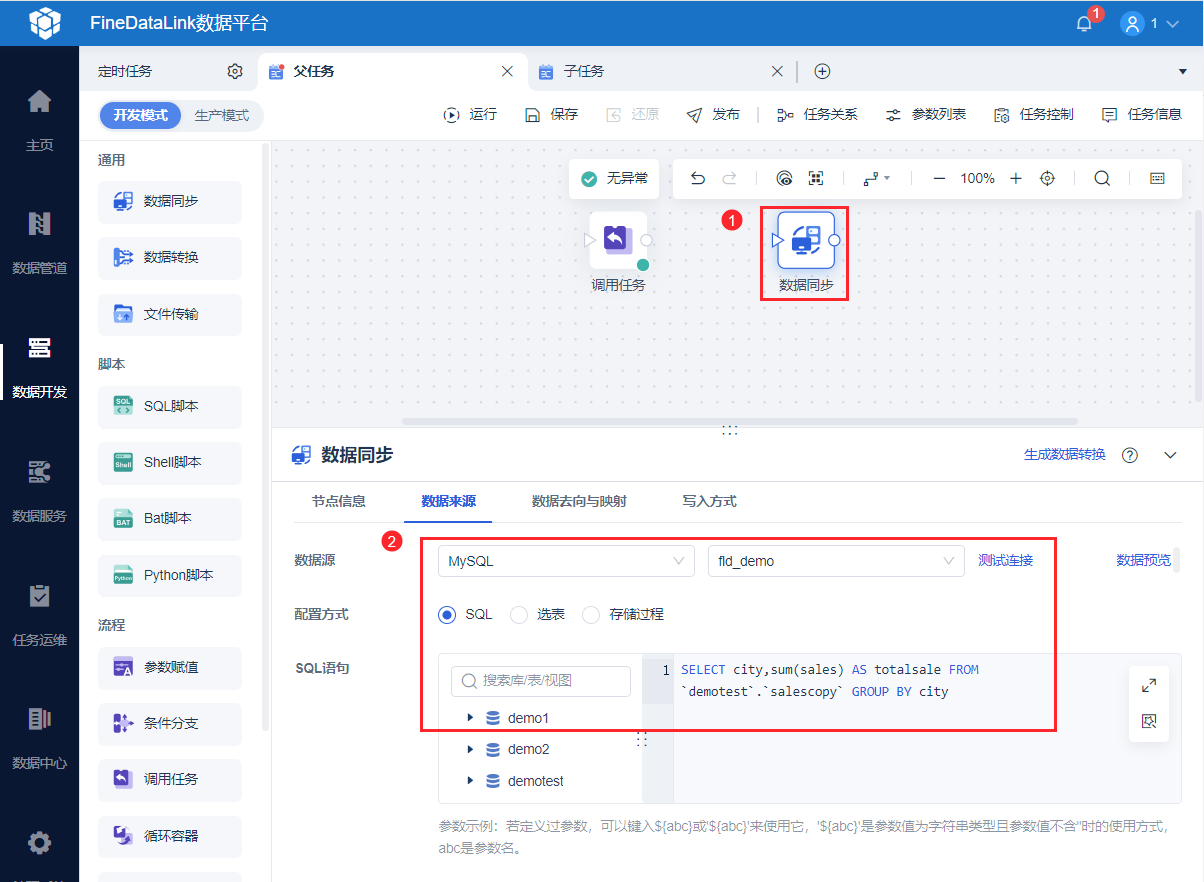Click the 测试连接 link

pyautogui.click(x=1005, y=560)
